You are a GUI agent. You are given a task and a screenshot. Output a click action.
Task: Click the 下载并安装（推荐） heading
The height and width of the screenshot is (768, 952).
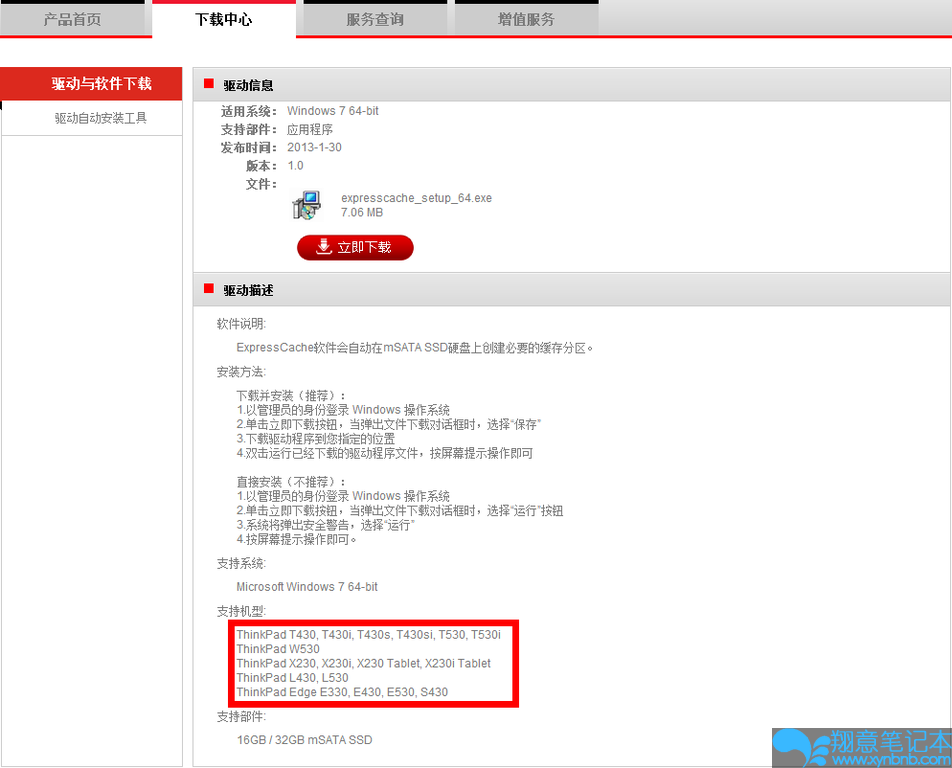pos(291,396)
